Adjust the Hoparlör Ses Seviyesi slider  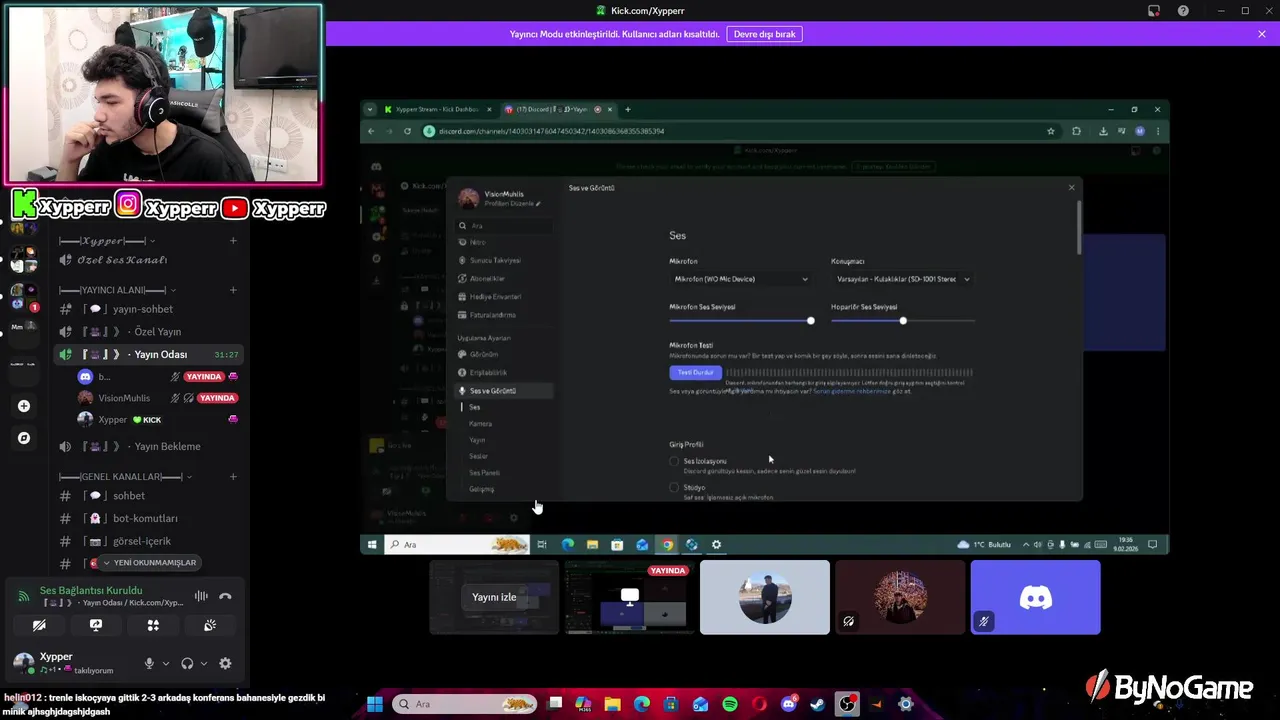(x=902, y=320)
